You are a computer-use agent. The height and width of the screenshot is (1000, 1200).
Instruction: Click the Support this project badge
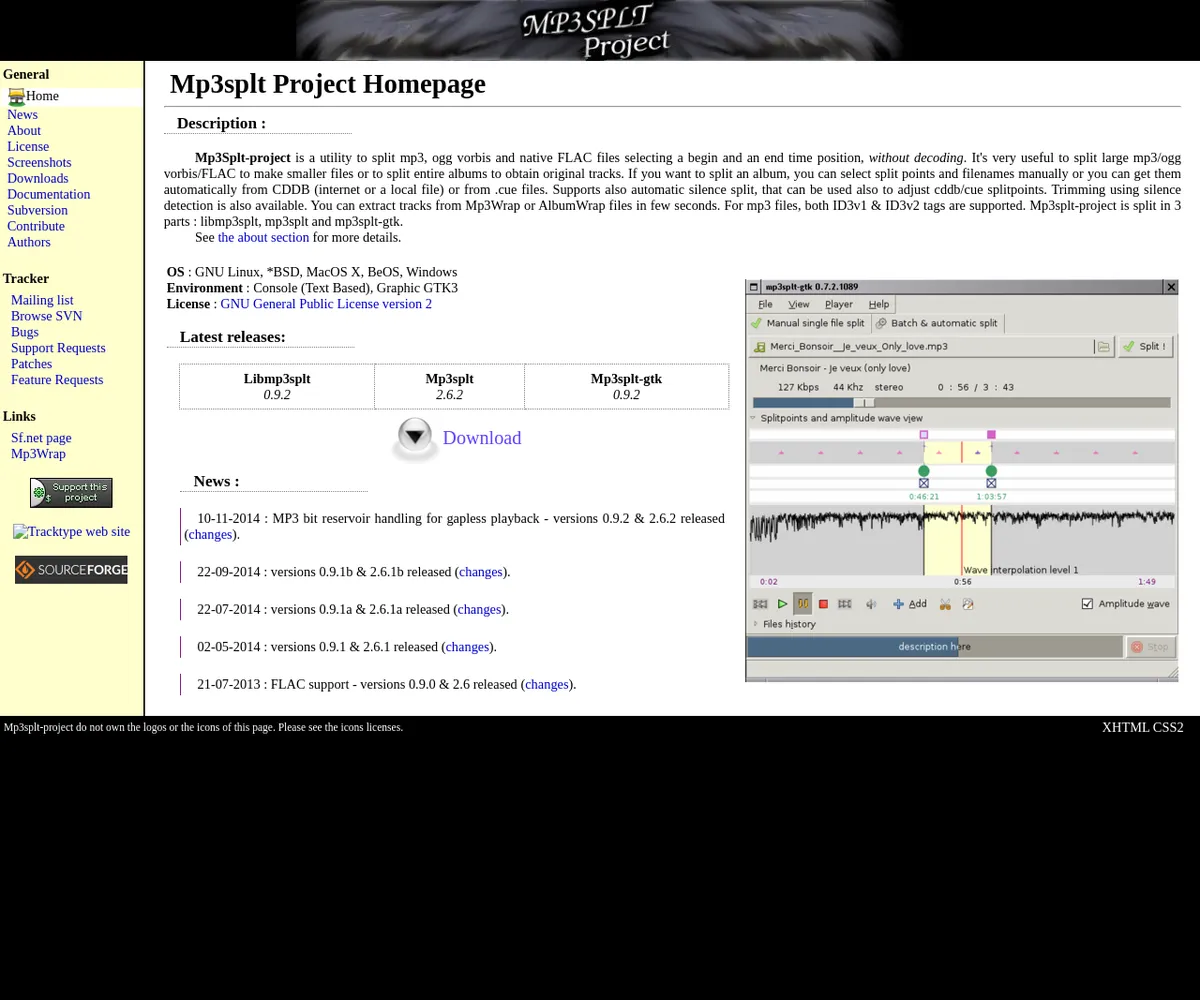pyautogui.click(x=71, y=493)
